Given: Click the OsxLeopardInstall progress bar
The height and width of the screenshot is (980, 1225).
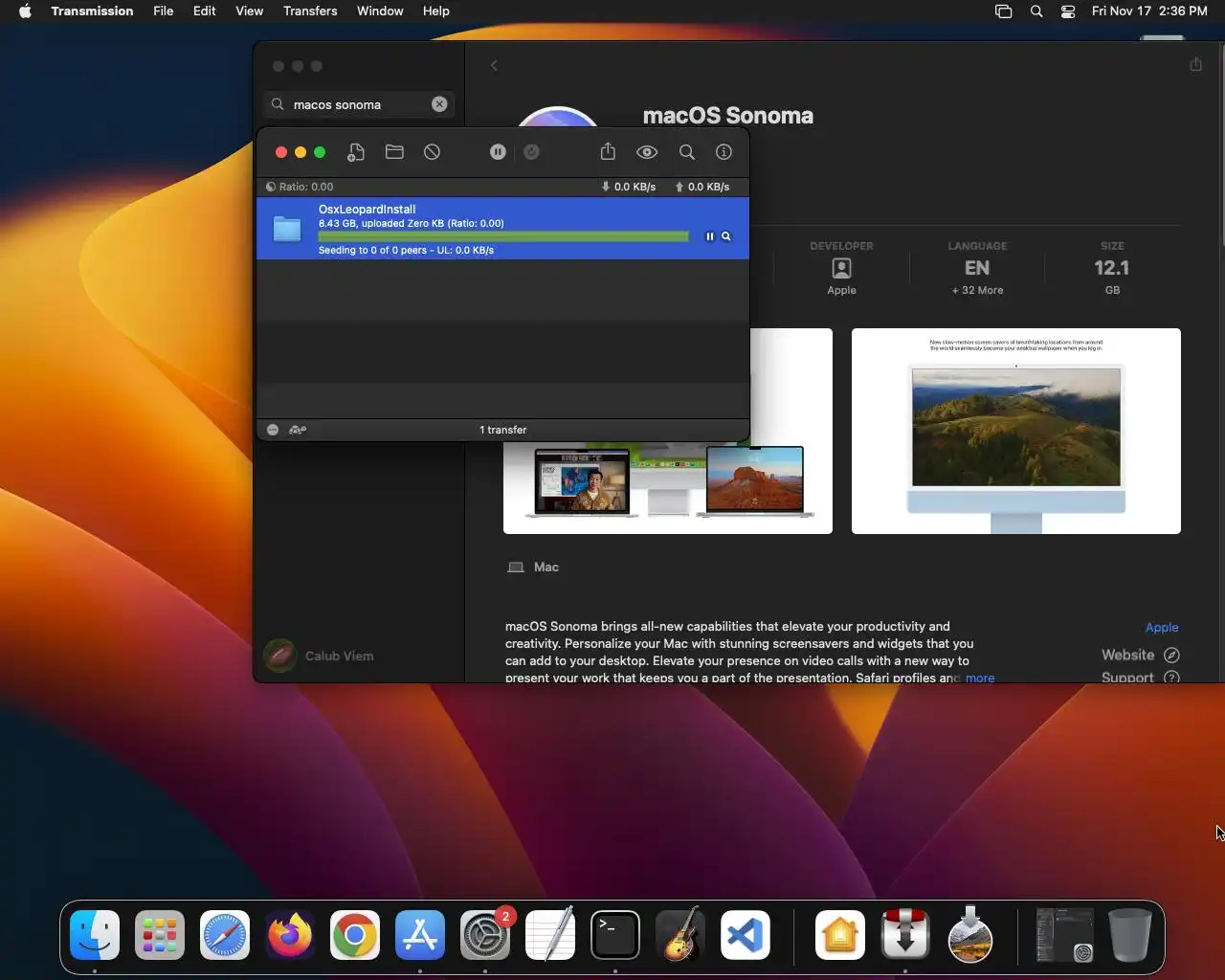Looking at the screenshot, I should [503, 236].
